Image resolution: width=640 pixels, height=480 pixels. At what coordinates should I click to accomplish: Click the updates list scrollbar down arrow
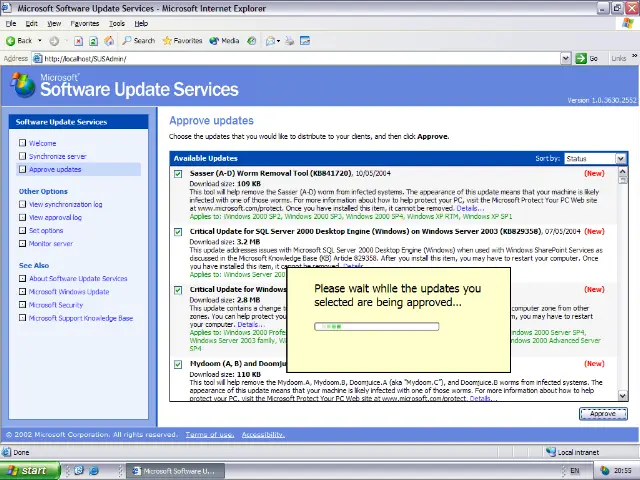point(622,395)
